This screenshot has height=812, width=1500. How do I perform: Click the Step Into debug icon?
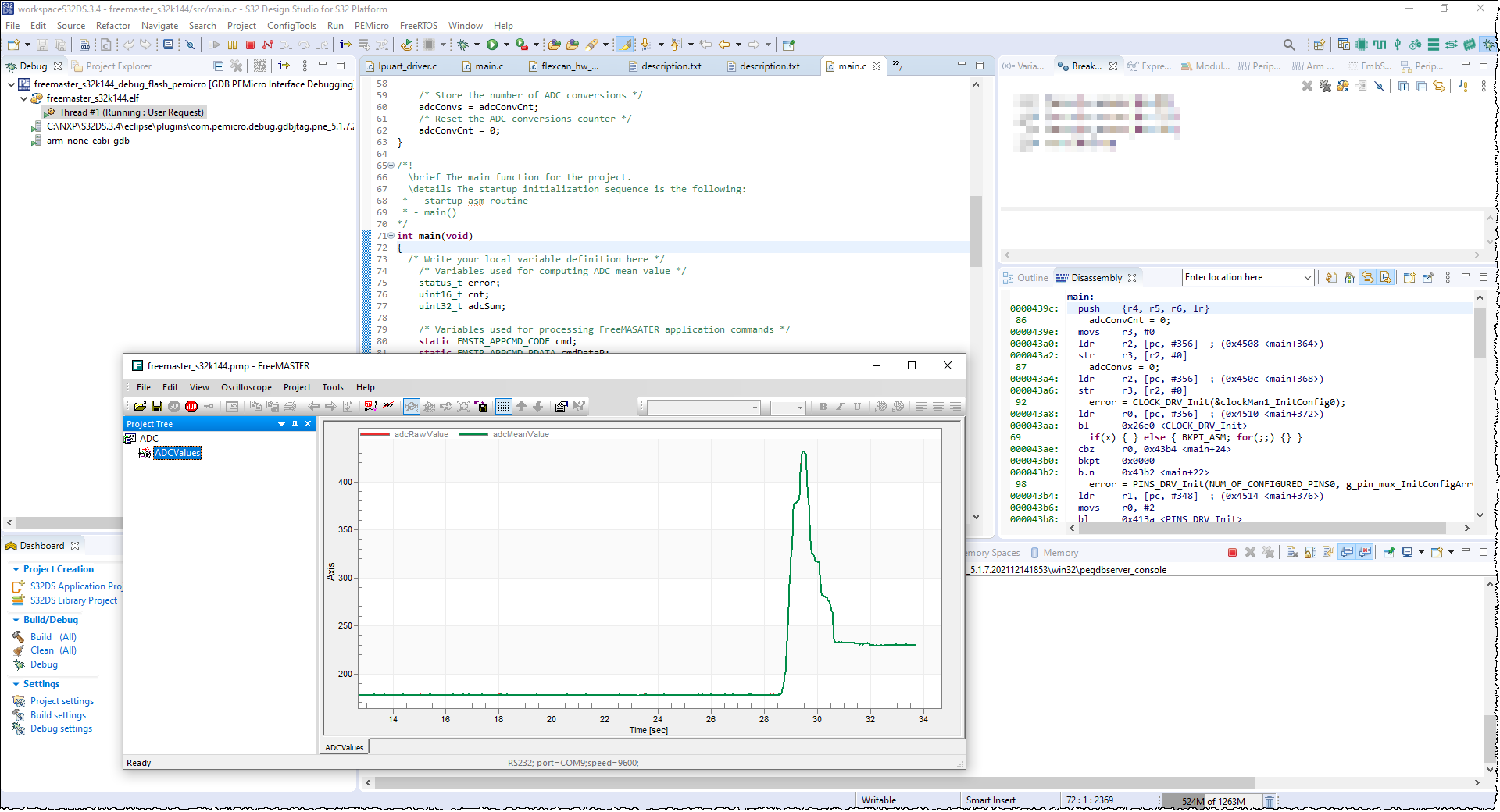tap(287, 45)
